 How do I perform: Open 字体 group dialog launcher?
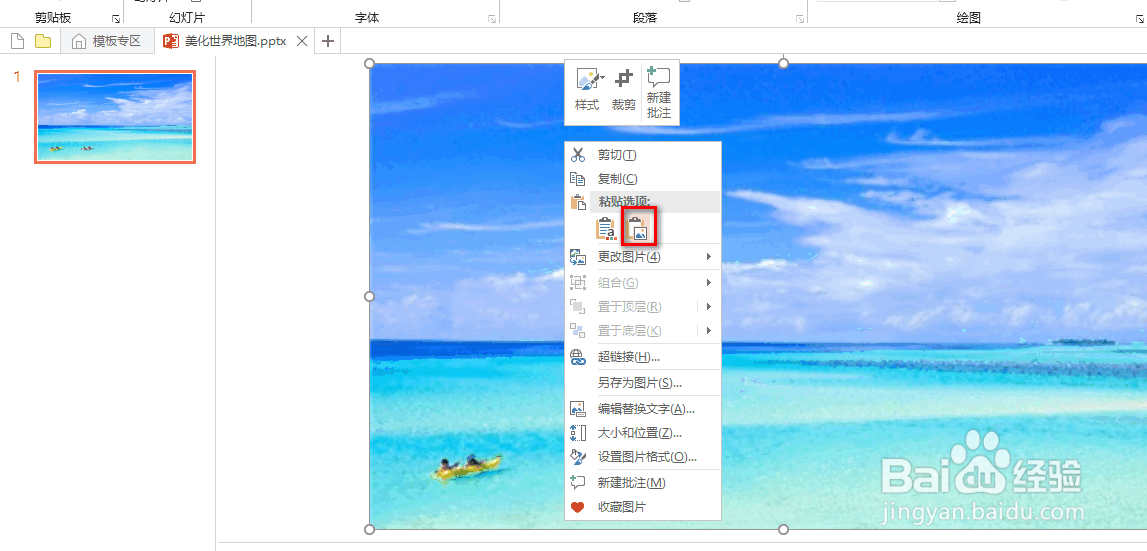pos(492,18)
